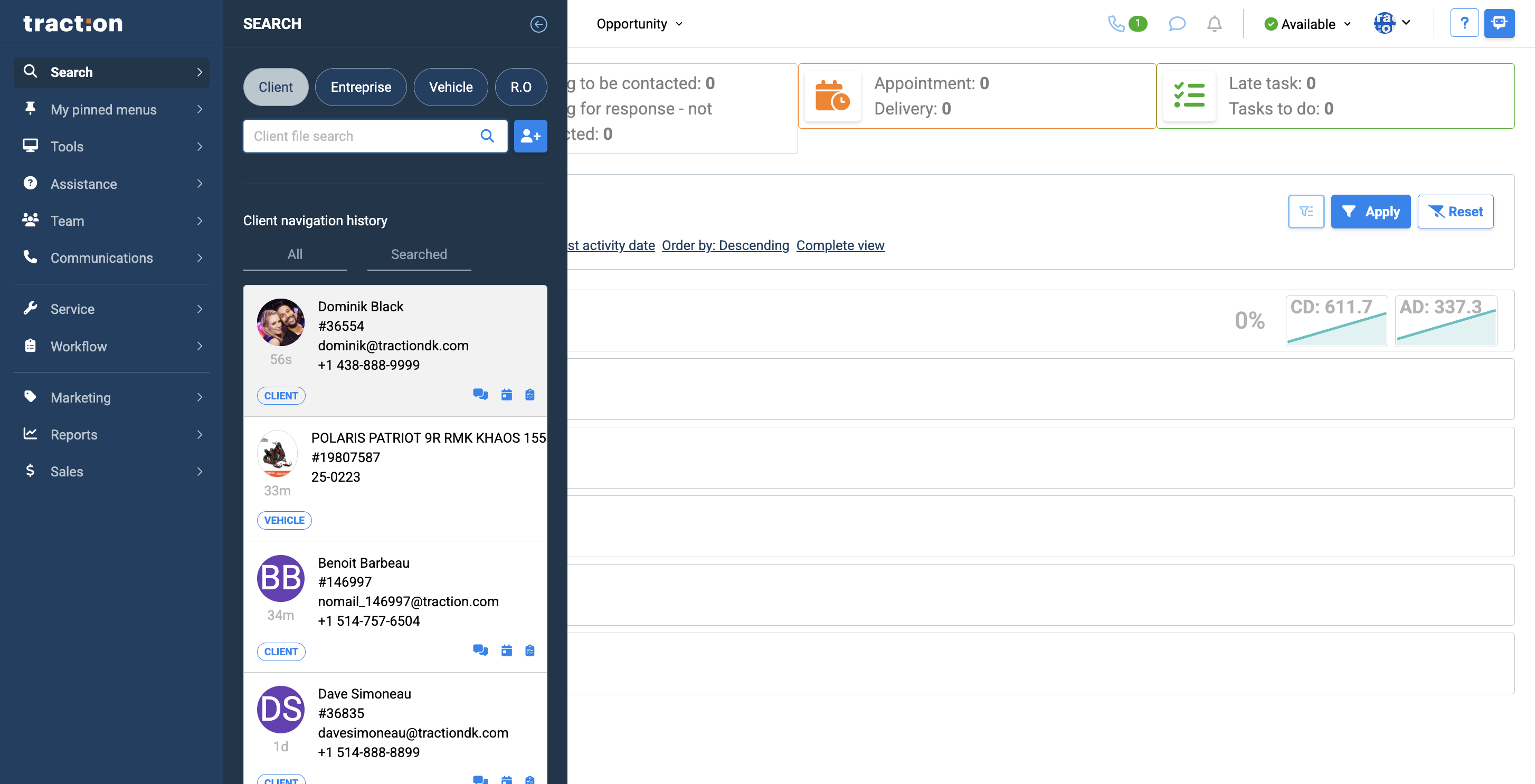Select the R.O search type pill
This screenshot has height=784, width=1535.
(520, 87)
